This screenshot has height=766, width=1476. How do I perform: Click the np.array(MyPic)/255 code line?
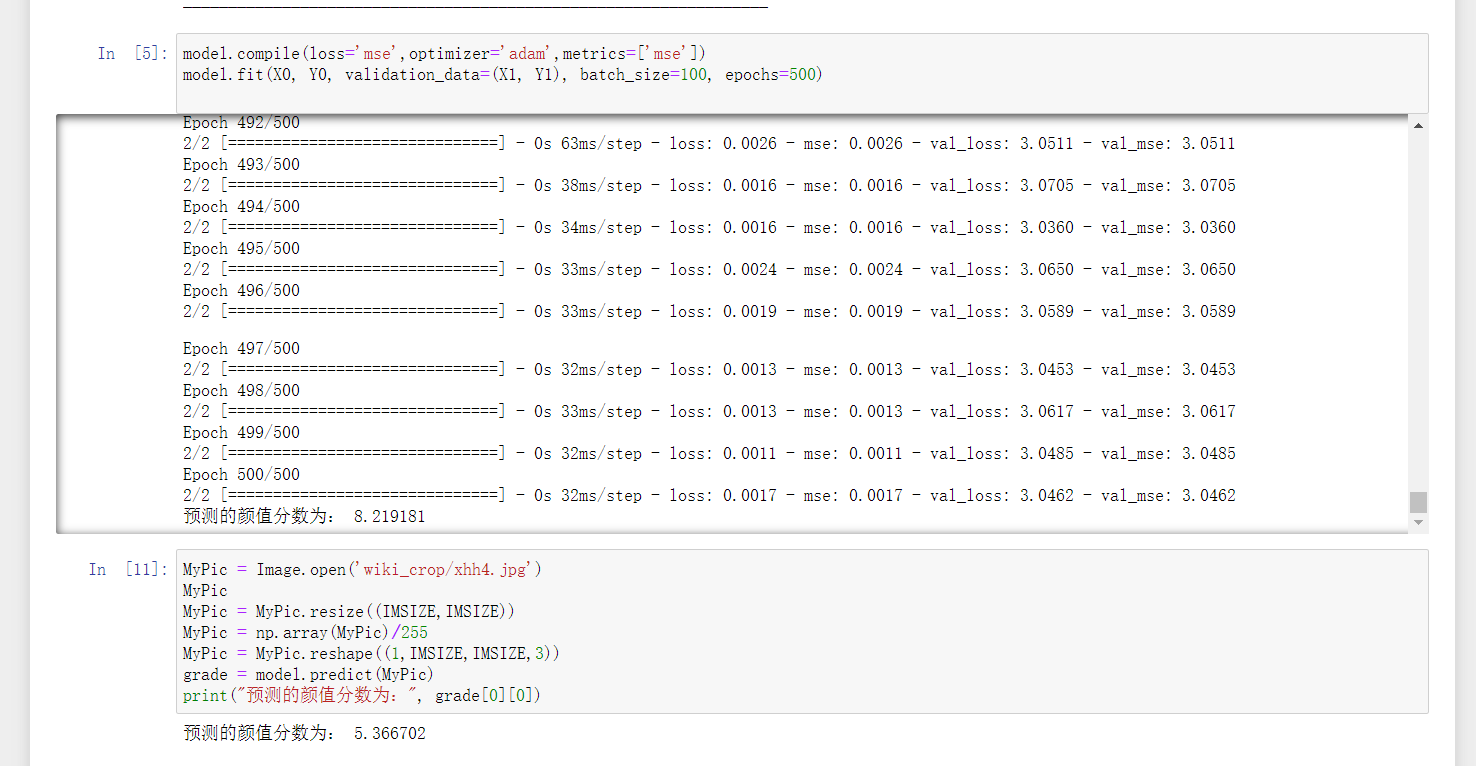click(305, 633)
